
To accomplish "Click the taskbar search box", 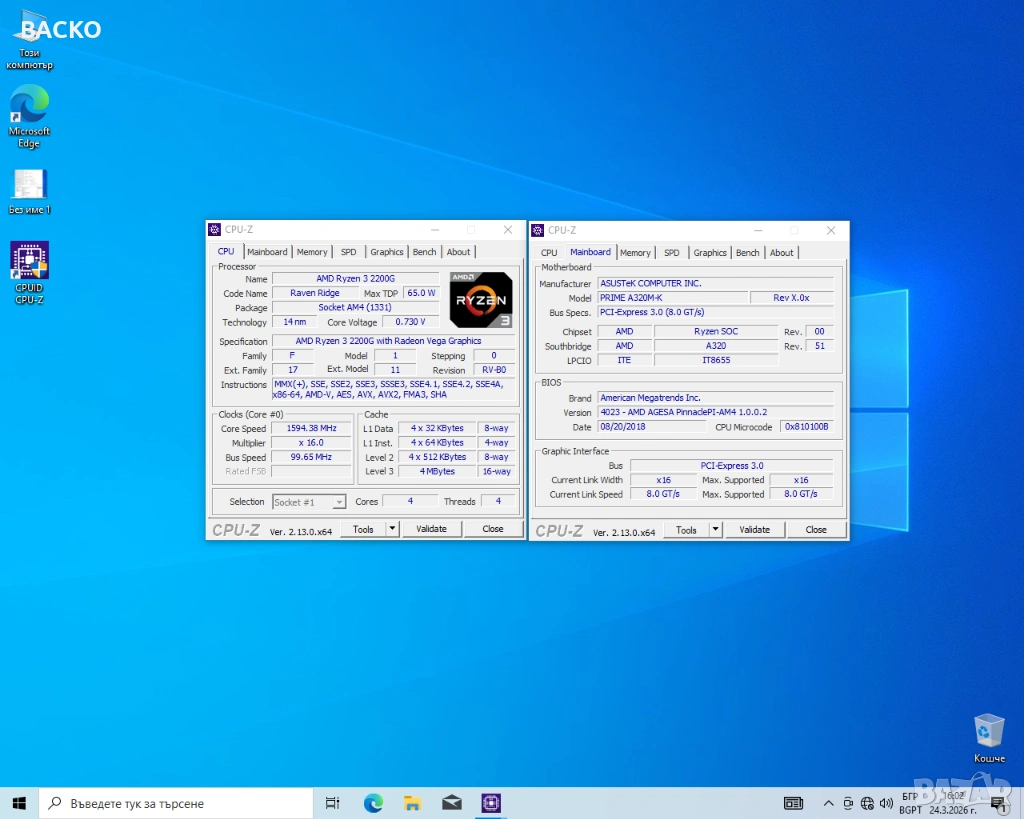I will pyautogui.click(x=175, y=803).
